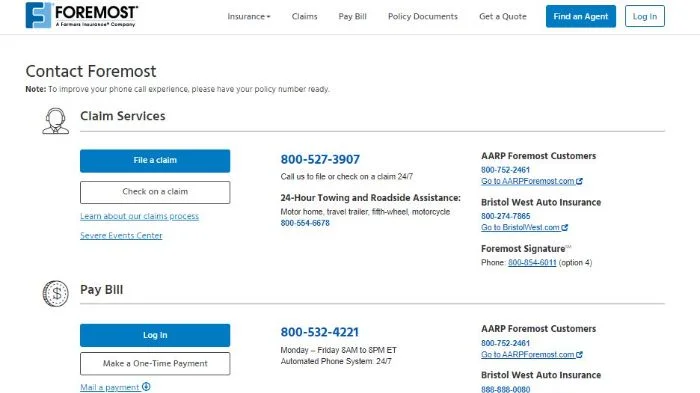Click the File a claim button
Image resolution: width=700 pixels, height=393 pixels.
point(155,160)
